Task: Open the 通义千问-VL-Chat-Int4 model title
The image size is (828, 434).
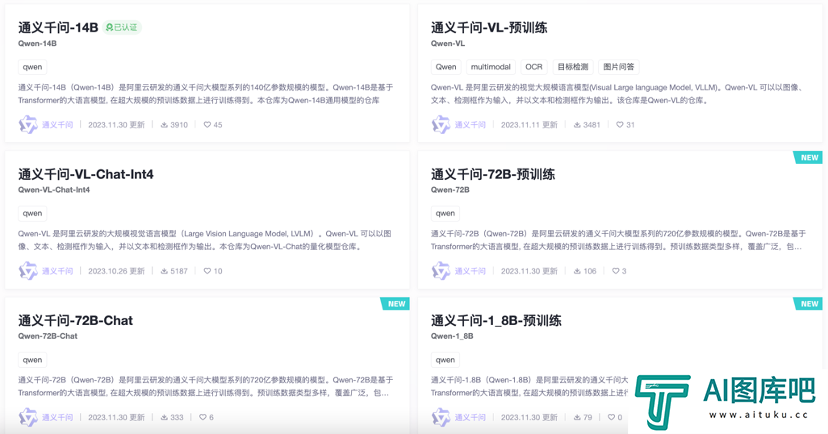Action: (86, 174)
